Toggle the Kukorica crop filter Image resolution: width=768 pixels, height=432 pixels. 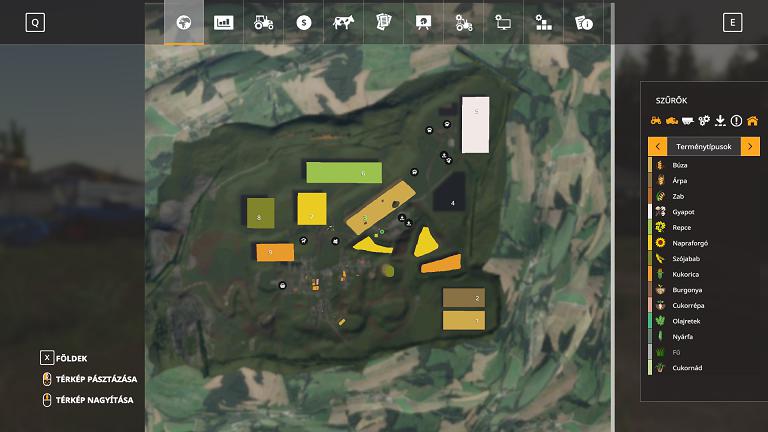point(686,274)
